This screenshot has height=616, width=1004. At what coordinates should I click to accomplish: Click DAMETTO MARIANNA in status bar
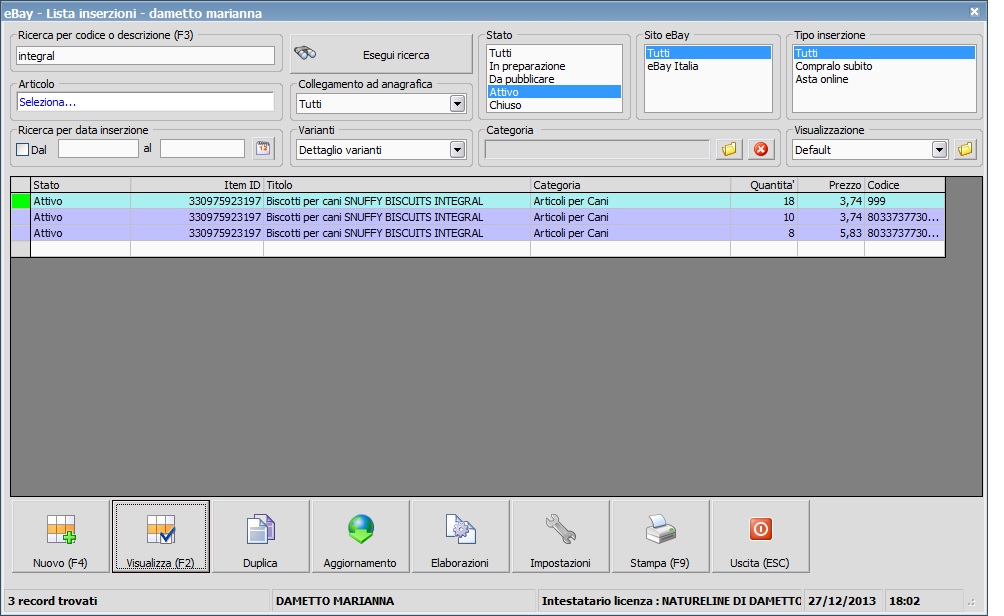click(x=335, y=601)
